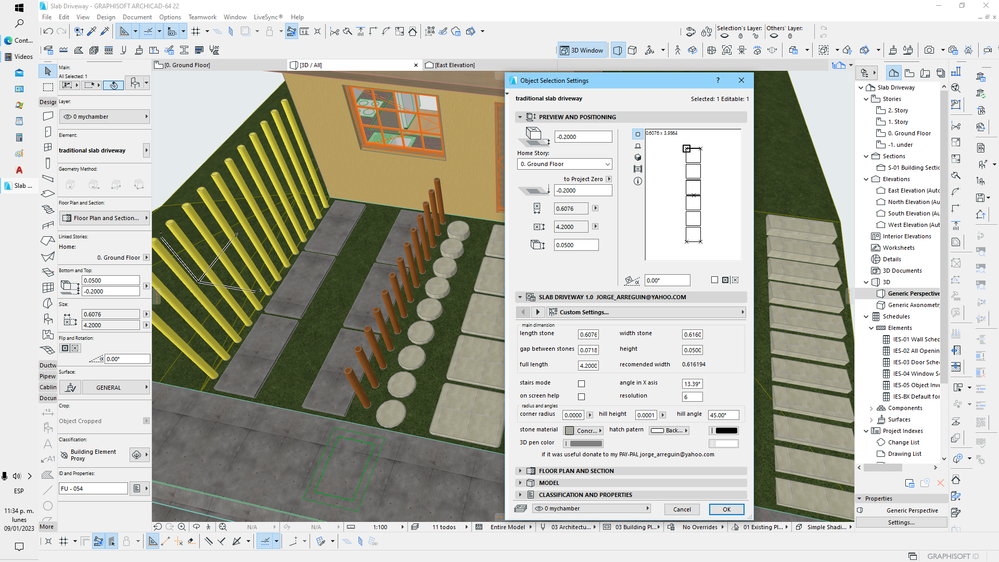This screenshot has height=562, width=999.
Task: Enable the on screen help checkbox
Action: pos(581,397)
